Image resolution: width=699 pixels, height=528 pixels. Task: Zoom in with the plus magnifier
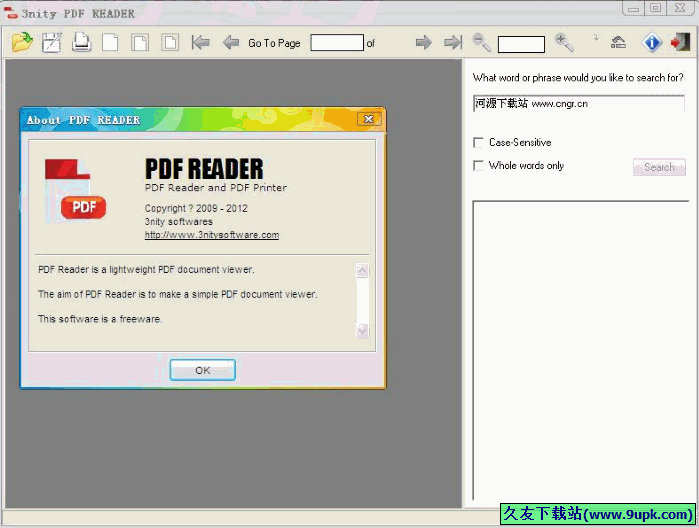pyautogui.click(x=563, y=43)
